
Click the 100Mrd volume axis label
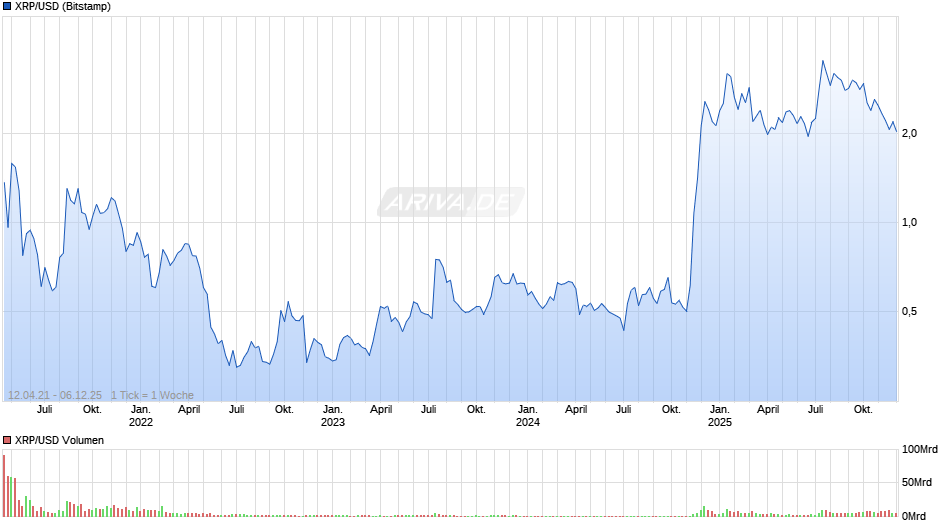point(920,449)
